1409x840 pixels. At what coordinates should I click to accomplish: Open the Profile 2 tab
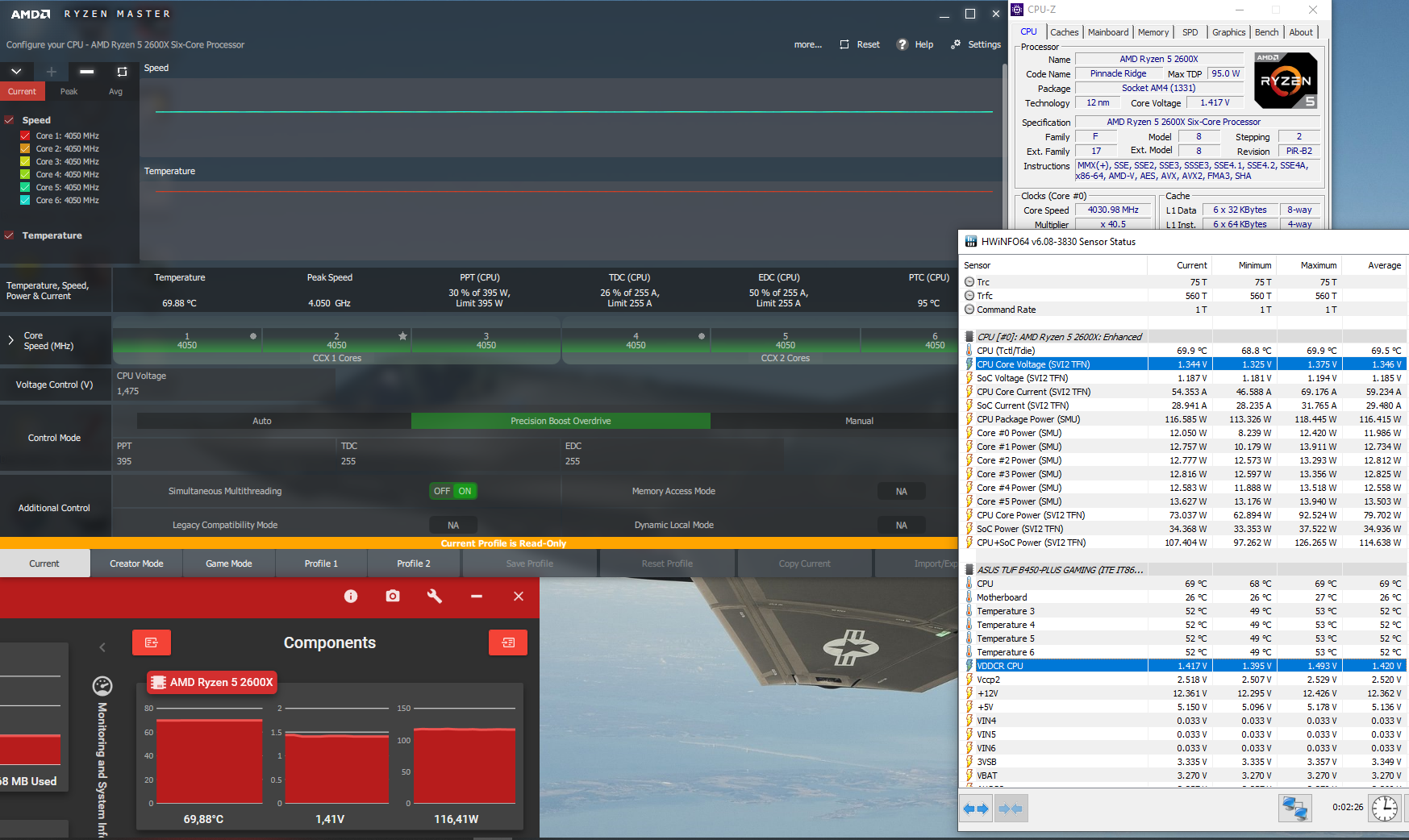414,563
